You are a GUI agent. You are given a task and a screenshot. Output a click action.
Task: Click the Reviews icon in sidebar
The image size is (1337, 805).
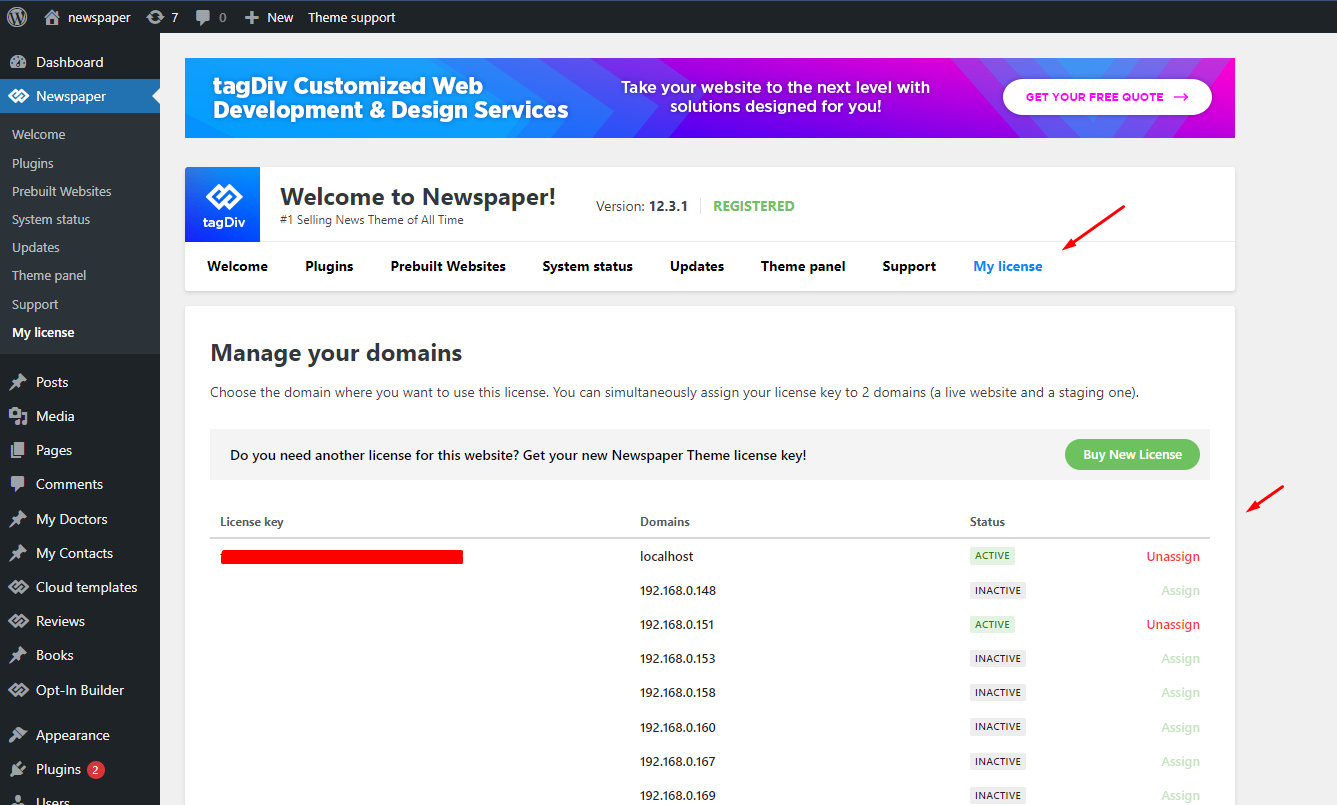tap(18, 621)
